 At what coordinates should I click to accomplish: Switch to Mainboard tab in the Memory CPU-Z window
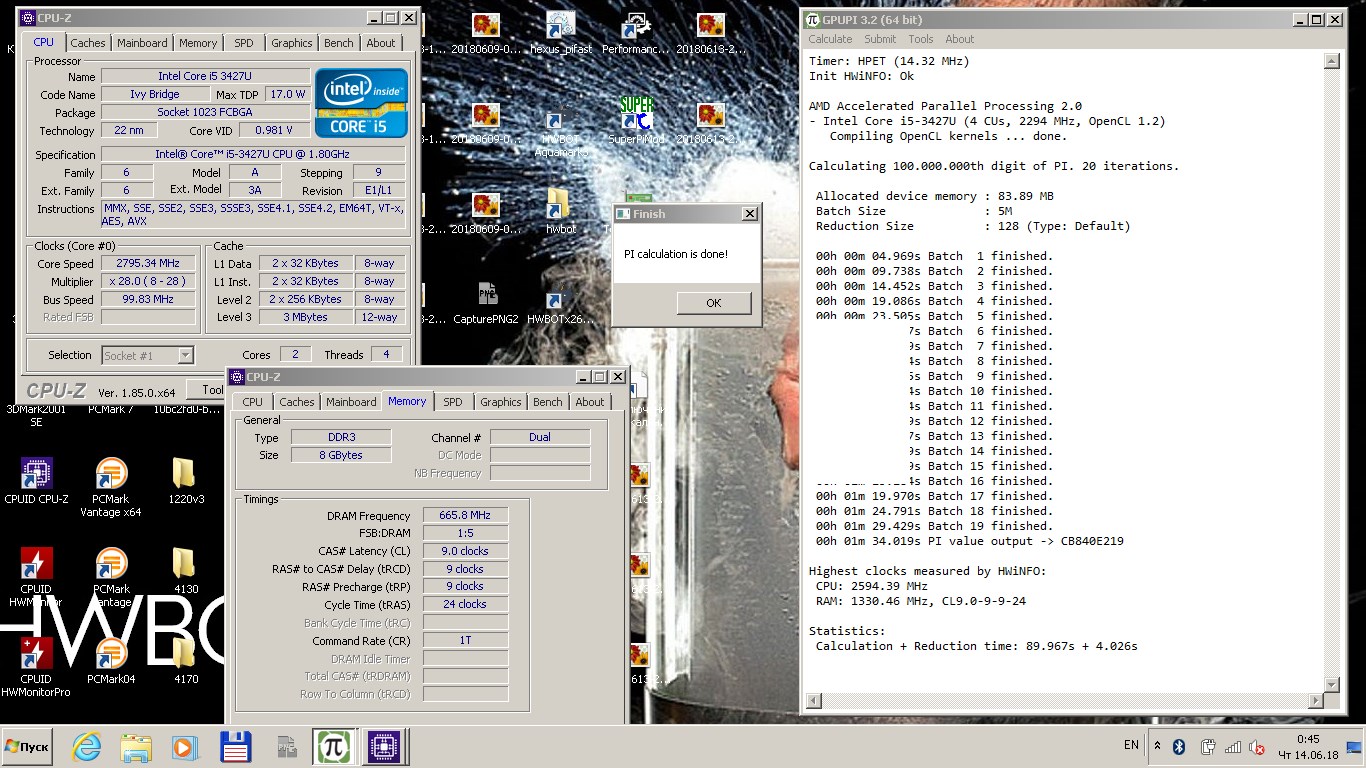(351, 402)
